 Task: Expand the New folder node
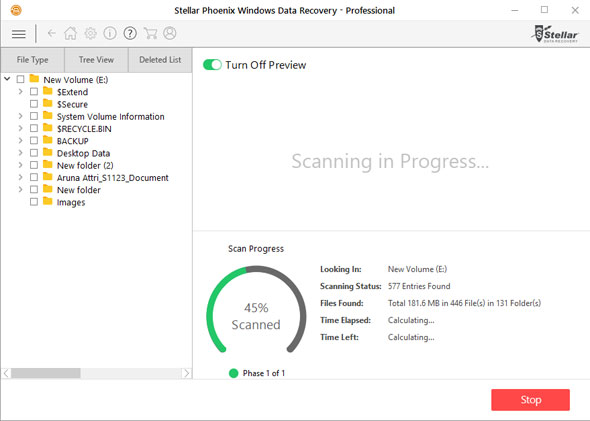(x=20, y=189)
